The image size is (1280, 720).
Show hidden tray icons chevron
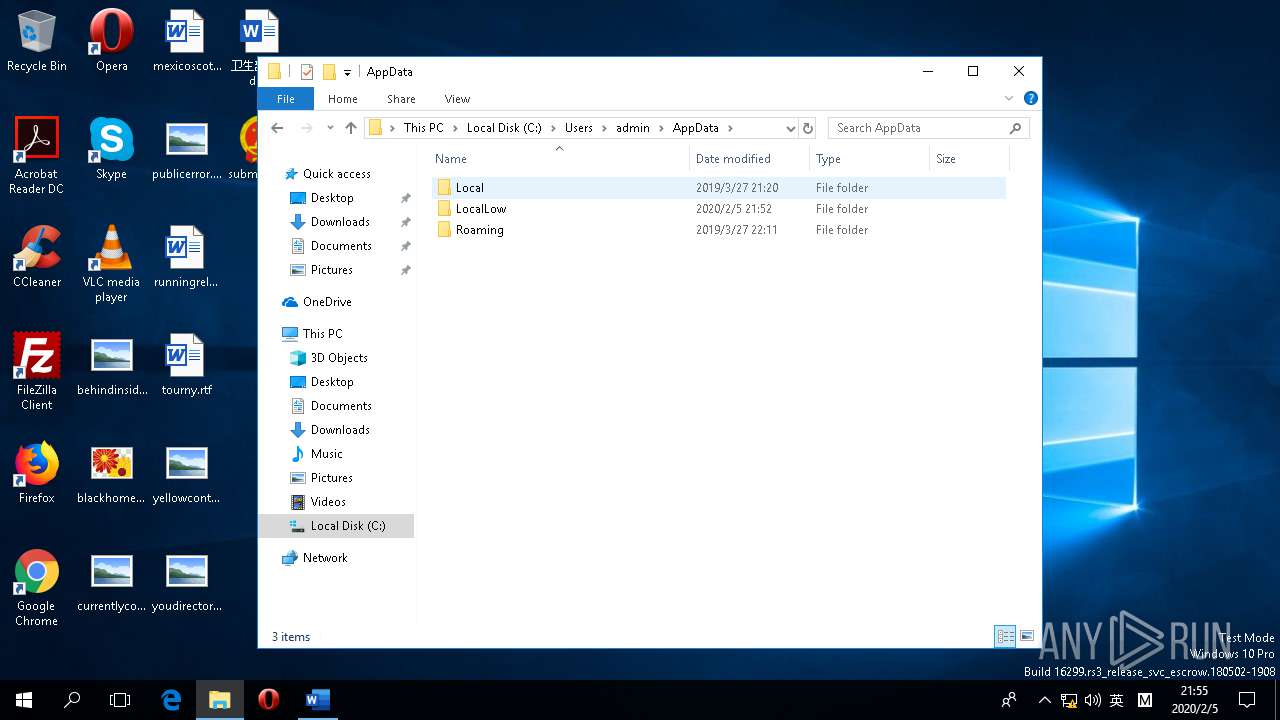pyautogui.click(x=1045, y=700)
